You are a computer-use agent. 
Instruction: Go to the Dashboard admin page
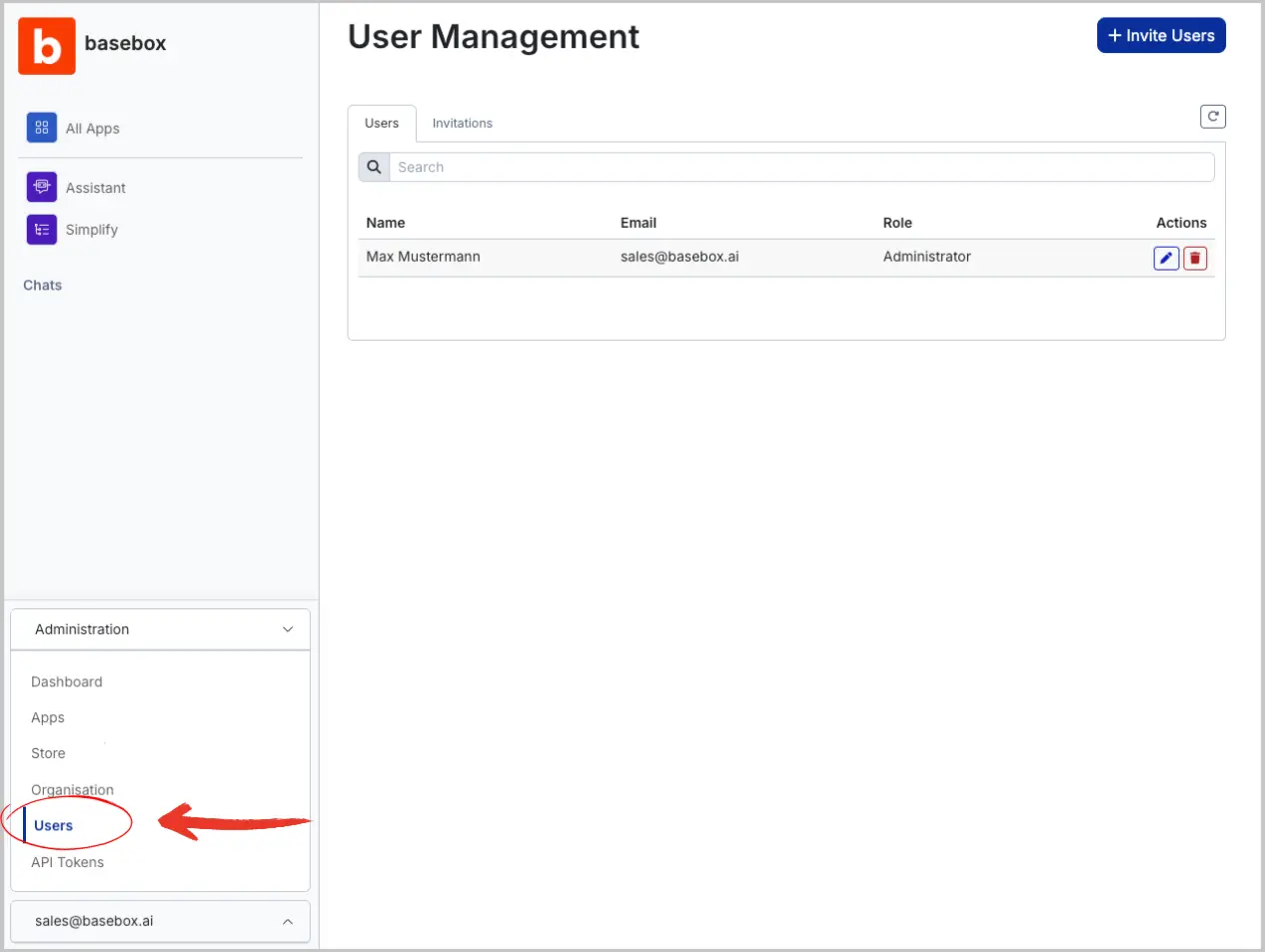tap(67, 681)
